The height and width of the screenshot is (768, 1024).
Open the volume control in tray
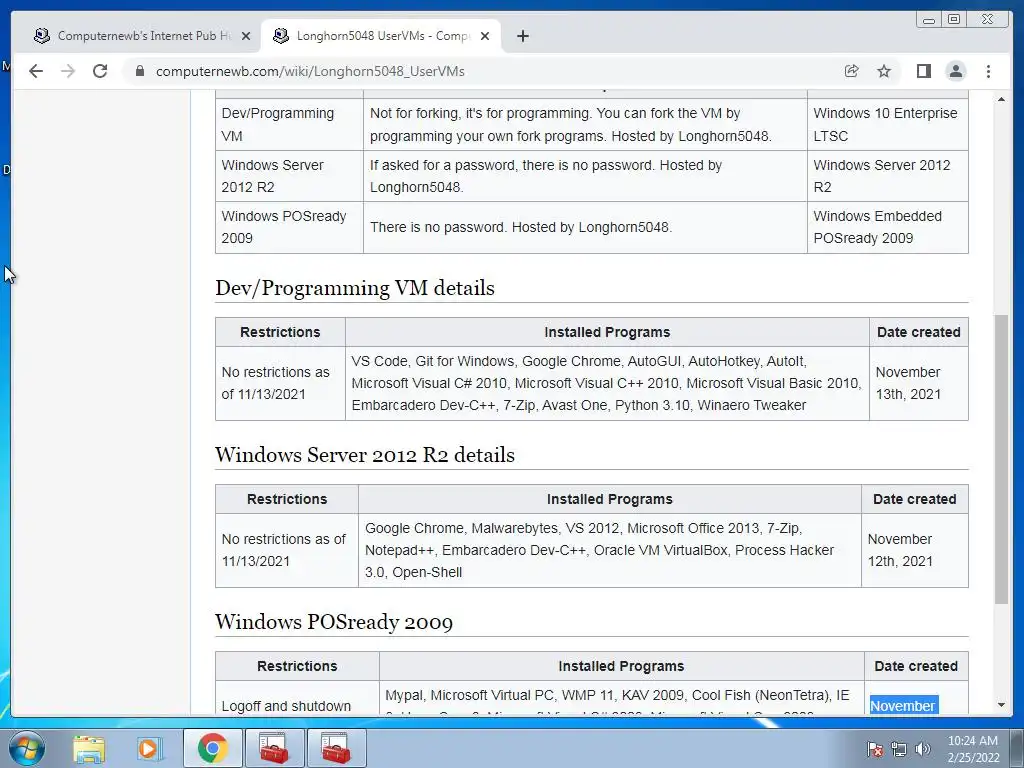click(922, 749)
